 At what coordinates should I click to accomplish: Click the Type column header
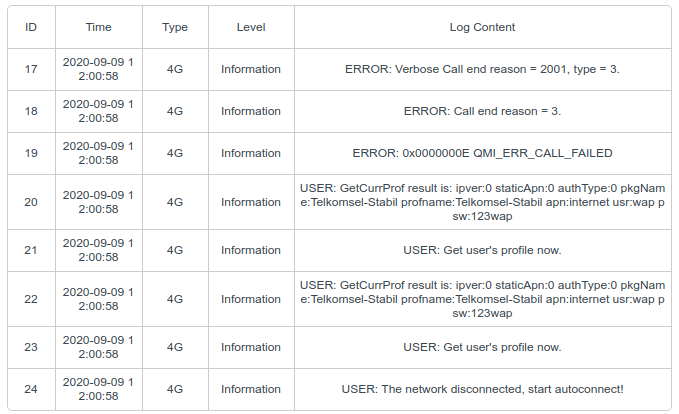coord(175,27)
